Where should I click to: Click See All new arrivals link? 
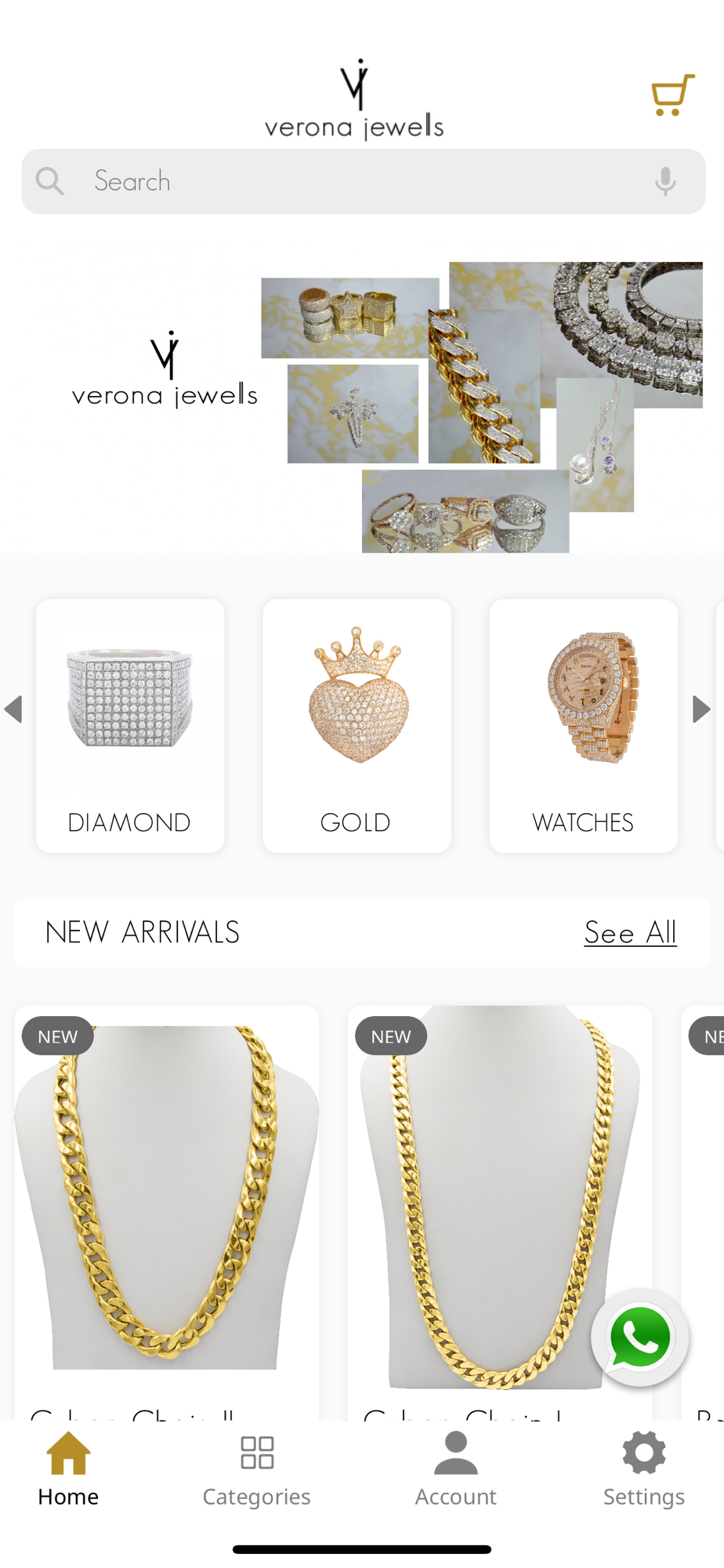631,932
